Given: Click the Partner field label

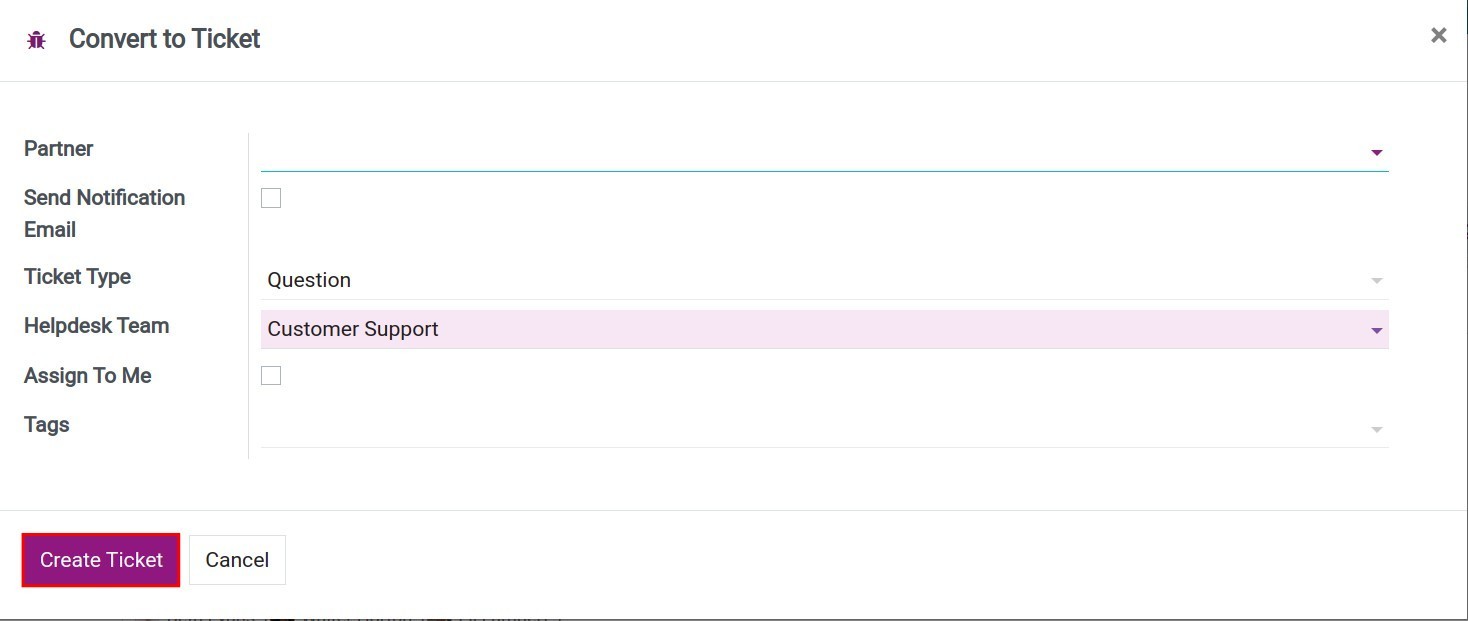Looking at the screenshot, I should click(57, 148).
